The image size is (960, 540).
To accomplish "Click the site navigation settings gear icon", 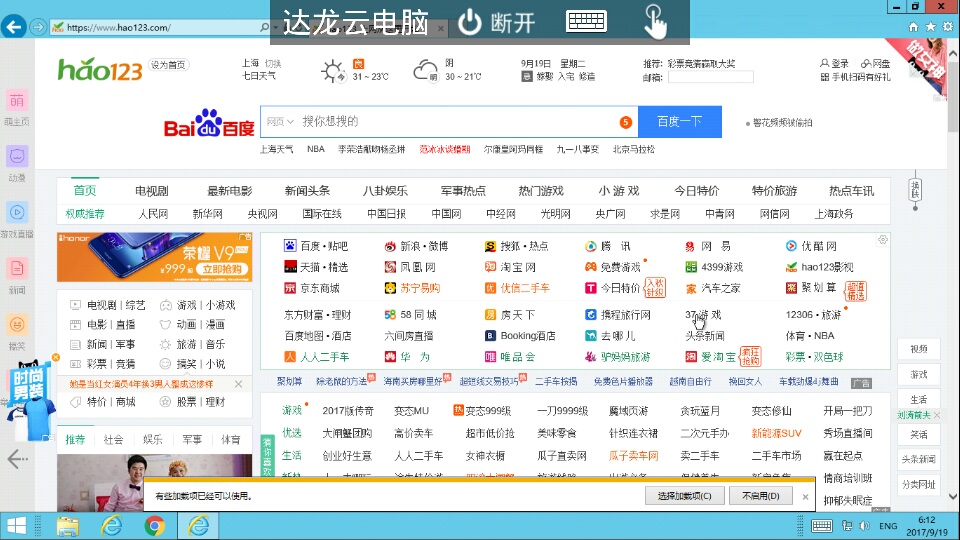I will pos(882,240).
